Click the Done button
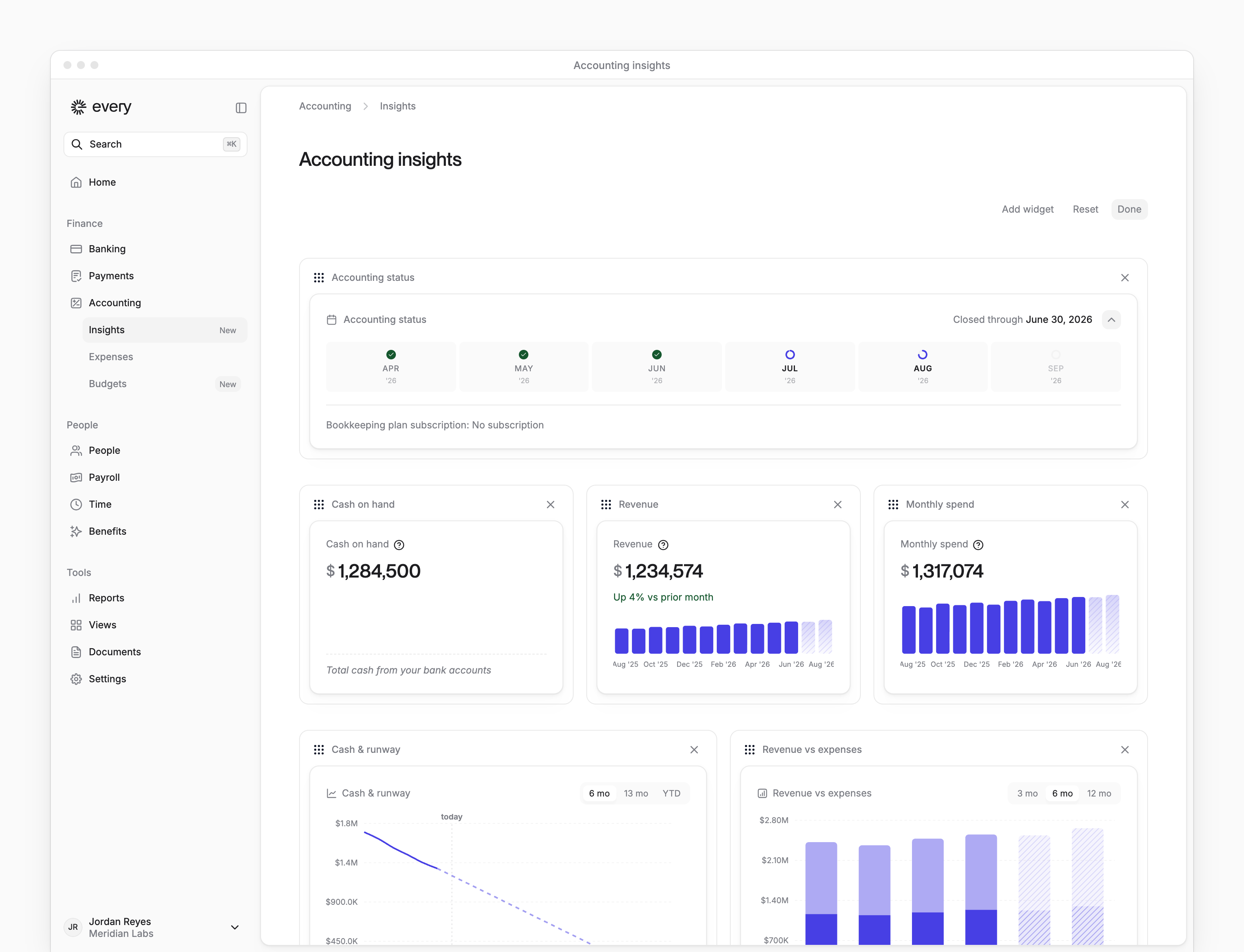The width and height of the screenshot is (1244, 952). (1129, 209)
